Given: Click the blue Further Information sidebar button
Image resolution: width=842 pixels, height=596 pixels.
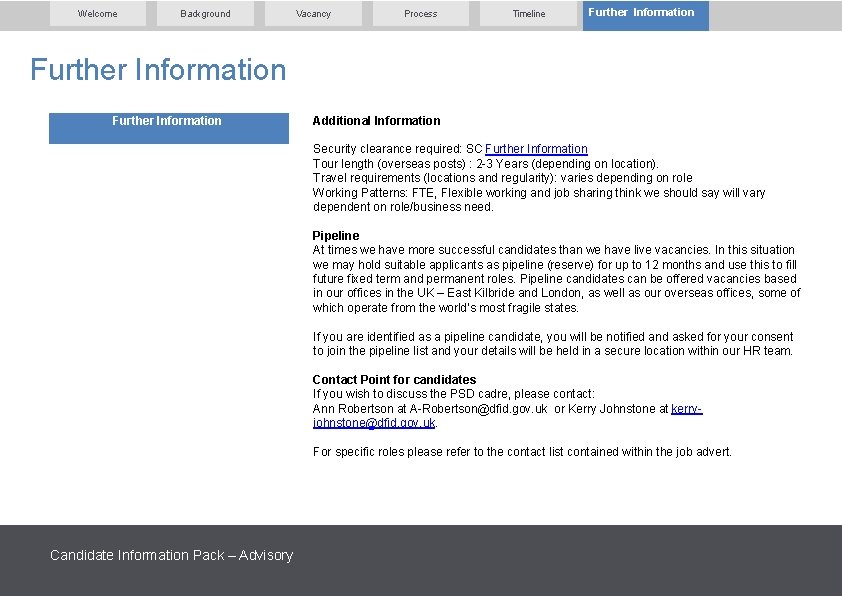Looking at the screenshot, I should point(169,128).
